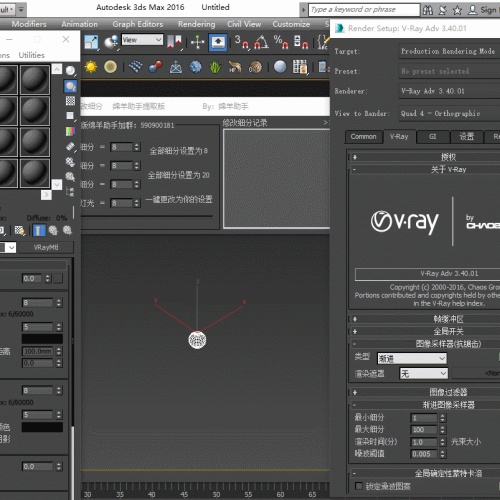Click the green grass icon
Image resolution: width=500 pixels, height=500 pixels.
point(215,67)
